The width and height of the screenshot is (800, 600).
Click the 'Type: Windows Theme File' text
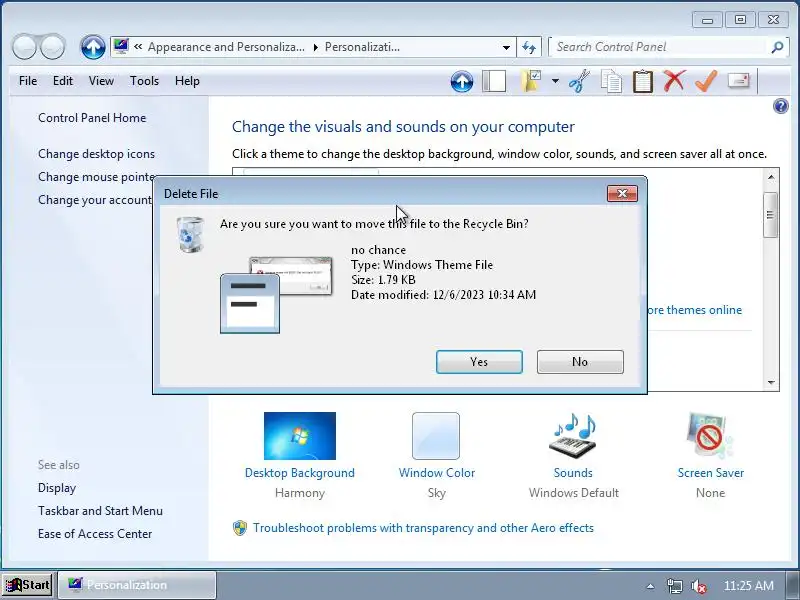[422, 265]
